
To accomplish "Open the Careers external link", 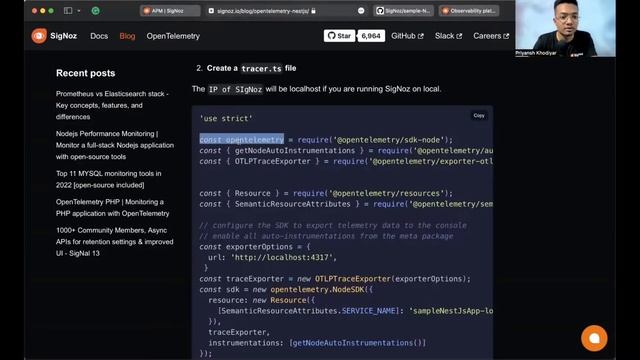I will coord(491,36).
